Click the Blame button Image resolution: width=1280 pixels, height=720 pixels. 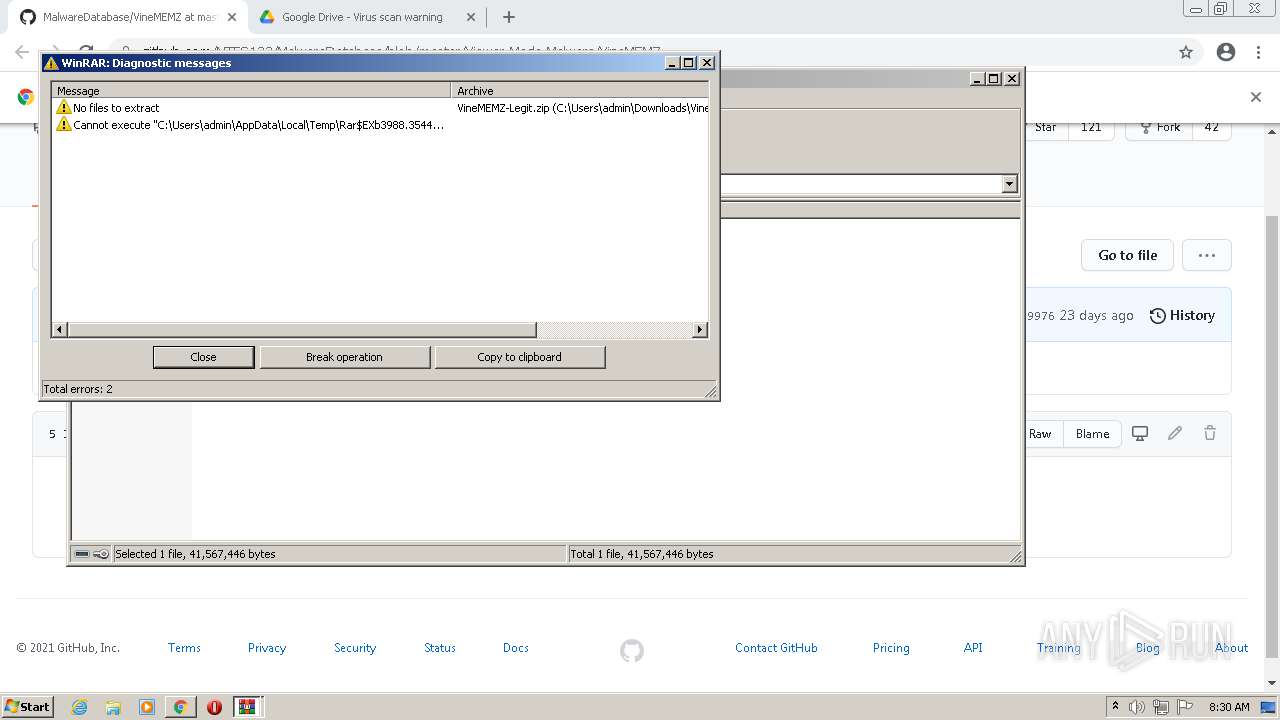click(1092, 434)
